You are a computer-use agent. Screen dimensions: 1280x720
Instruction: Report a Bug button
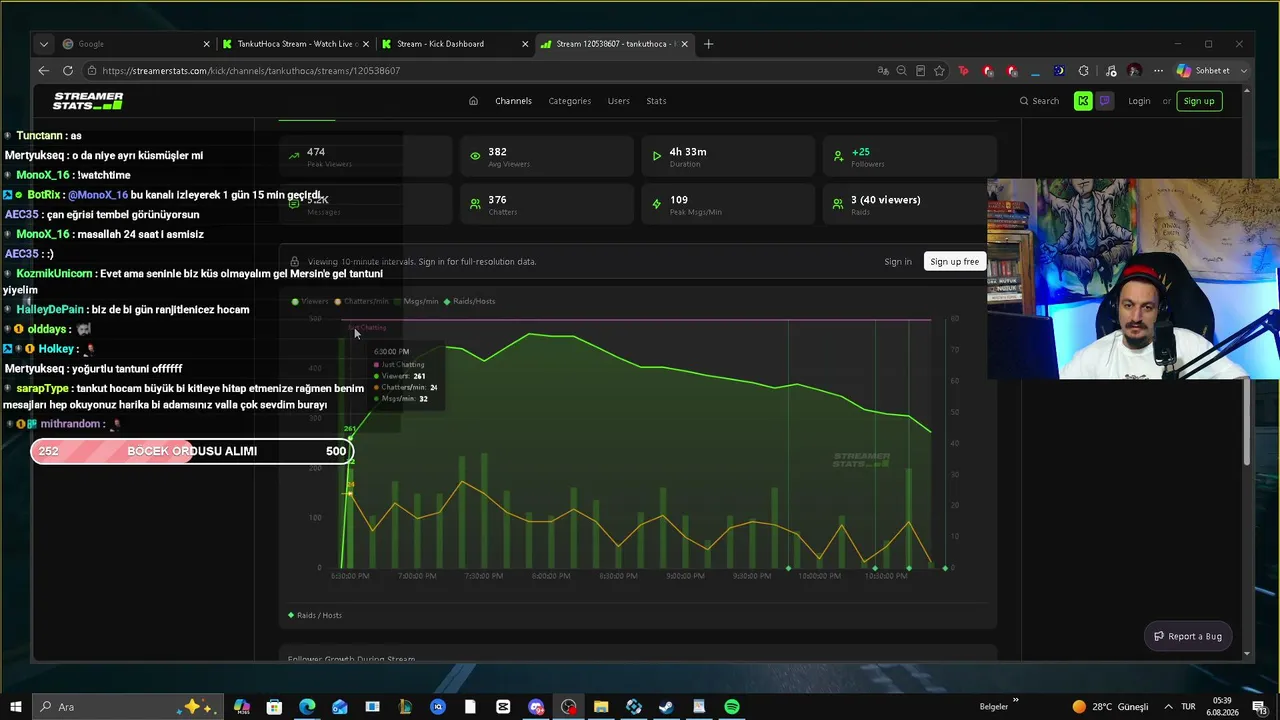point(1188,636)
